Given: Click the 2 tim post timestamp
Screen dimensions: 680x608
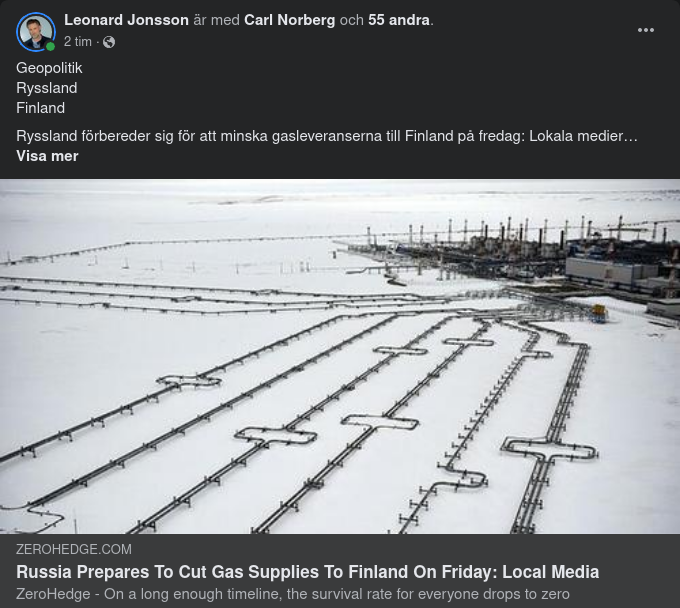Looking at the screenshot, I should tap(78, 42).
